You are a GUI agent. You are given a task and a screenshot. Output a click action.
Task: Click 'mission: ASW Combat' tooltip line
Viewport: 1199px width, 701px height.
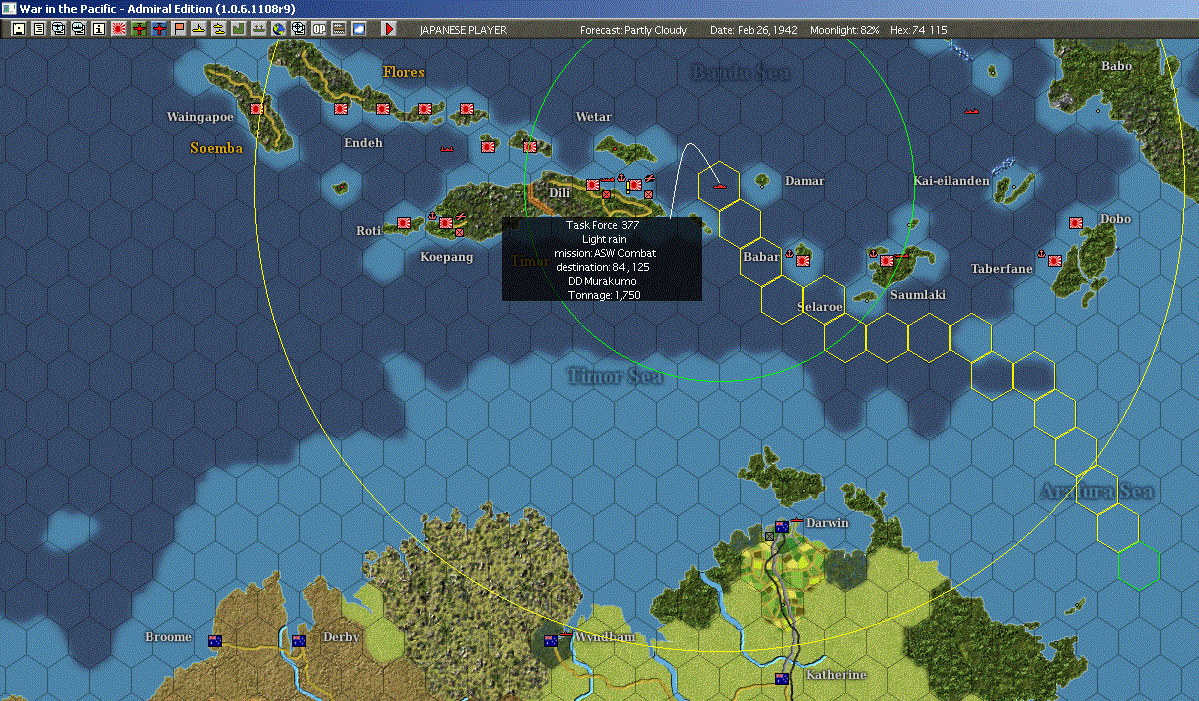click(x=605, y=253)
